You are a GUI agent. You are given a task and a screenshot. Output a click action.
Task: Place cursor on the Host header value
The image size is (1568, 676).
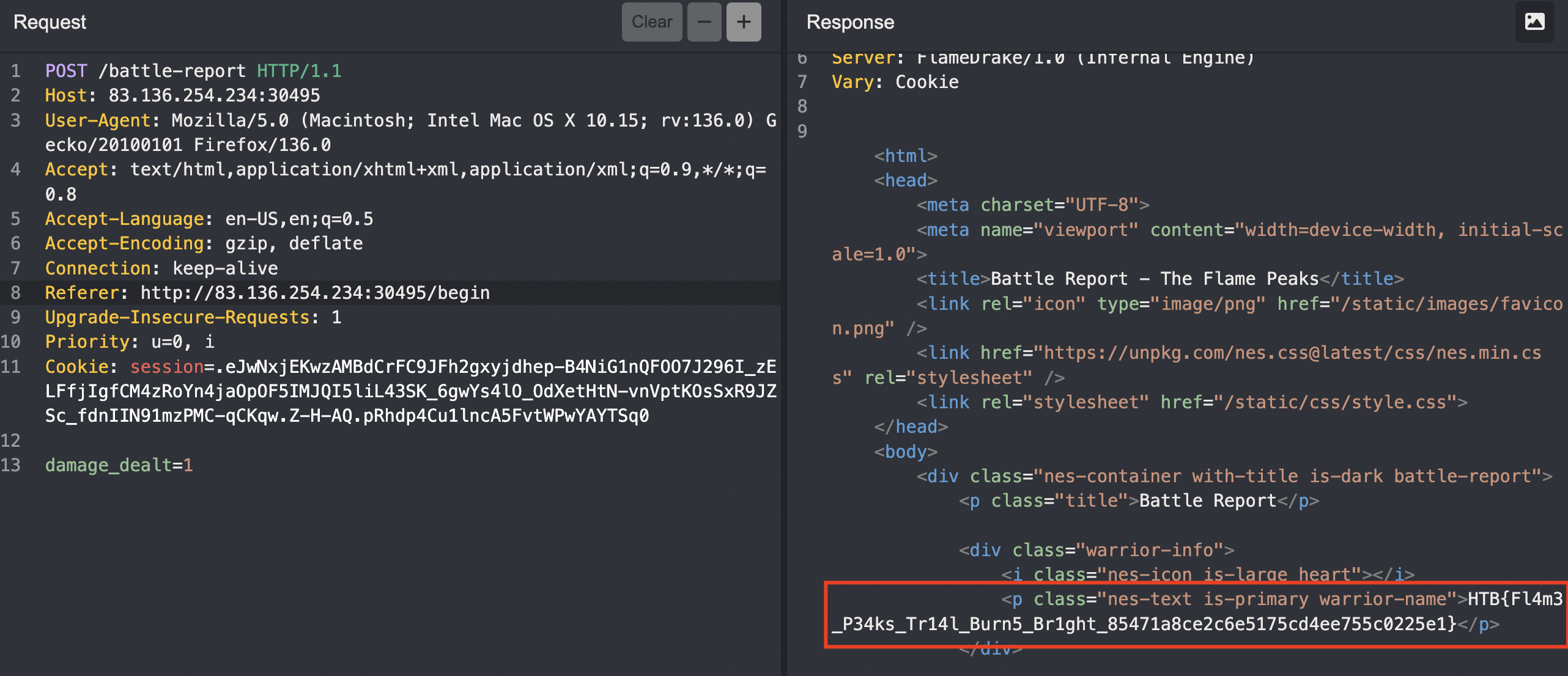coord(214,95)
